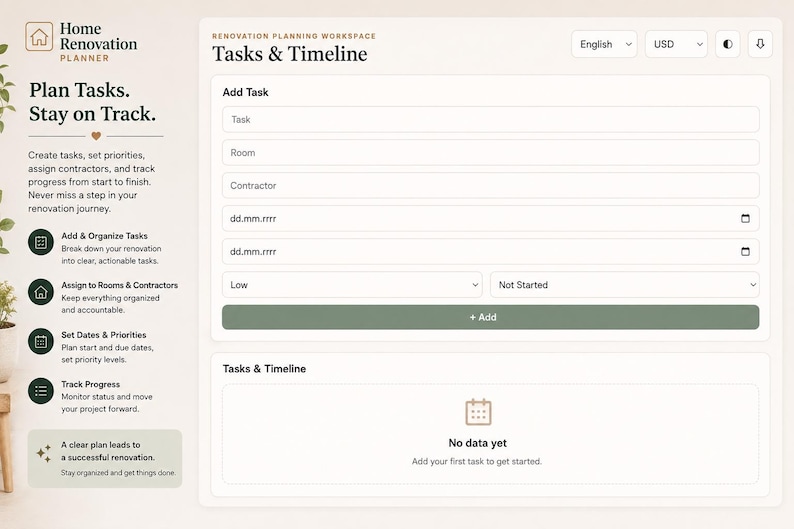Viewport: 794px width, 529px height.
Task: Click the Add & Organize Tasks checklist icon
Action: [41, 242]
